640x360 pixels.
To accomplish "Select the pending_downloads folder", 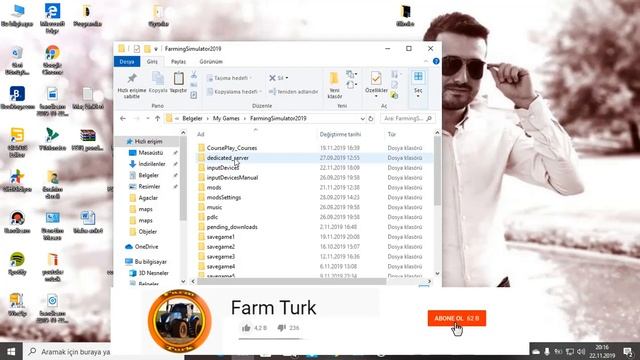I will click(x=232, y=227).
